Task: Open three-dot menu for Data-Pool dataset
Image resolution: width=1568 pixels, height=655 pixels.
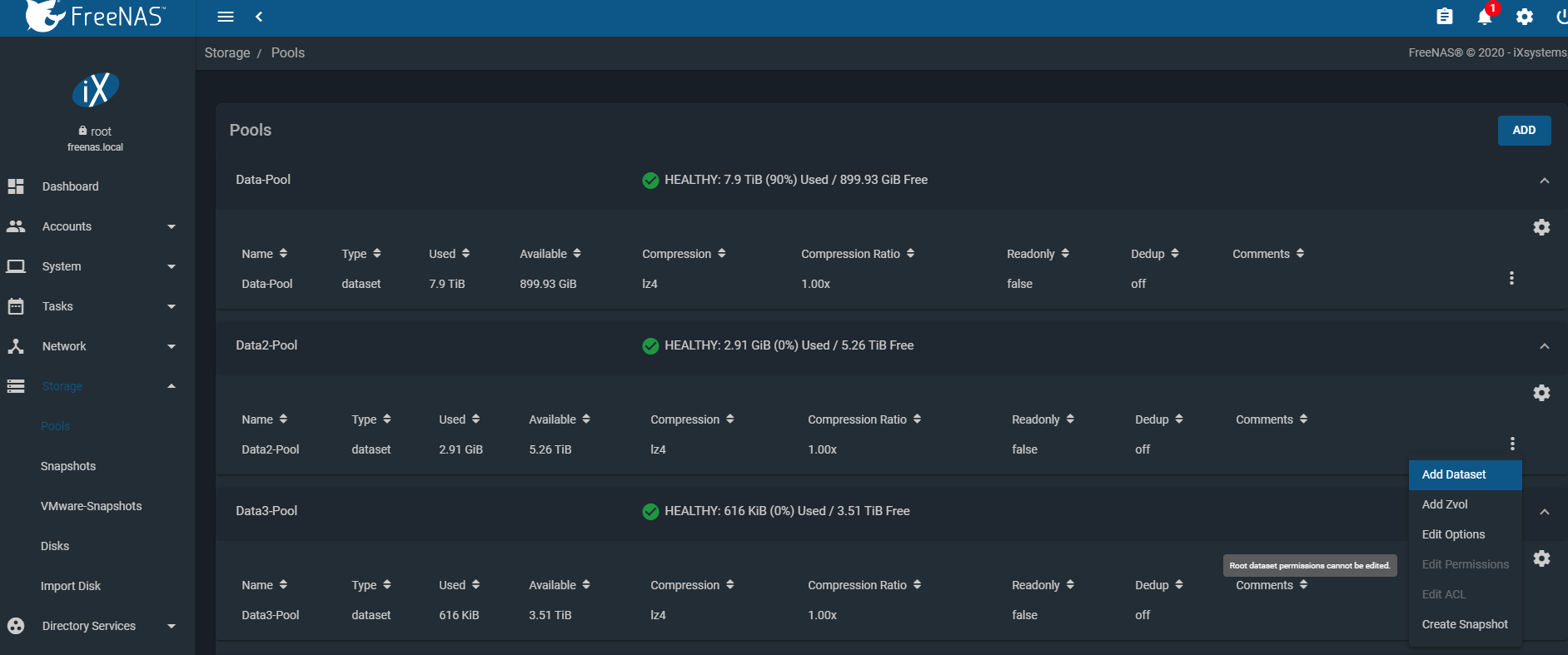Action: click(1511, 278)
